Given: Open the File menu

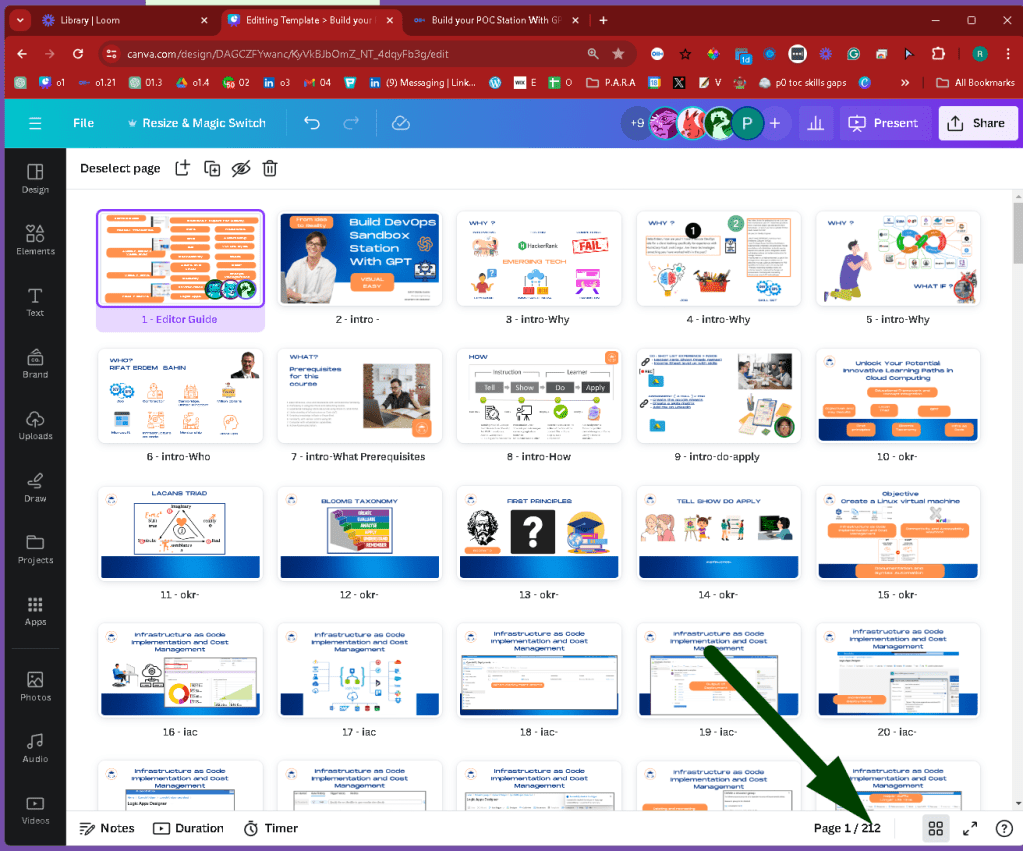Looking at the screenshot, I should point(84,123).
